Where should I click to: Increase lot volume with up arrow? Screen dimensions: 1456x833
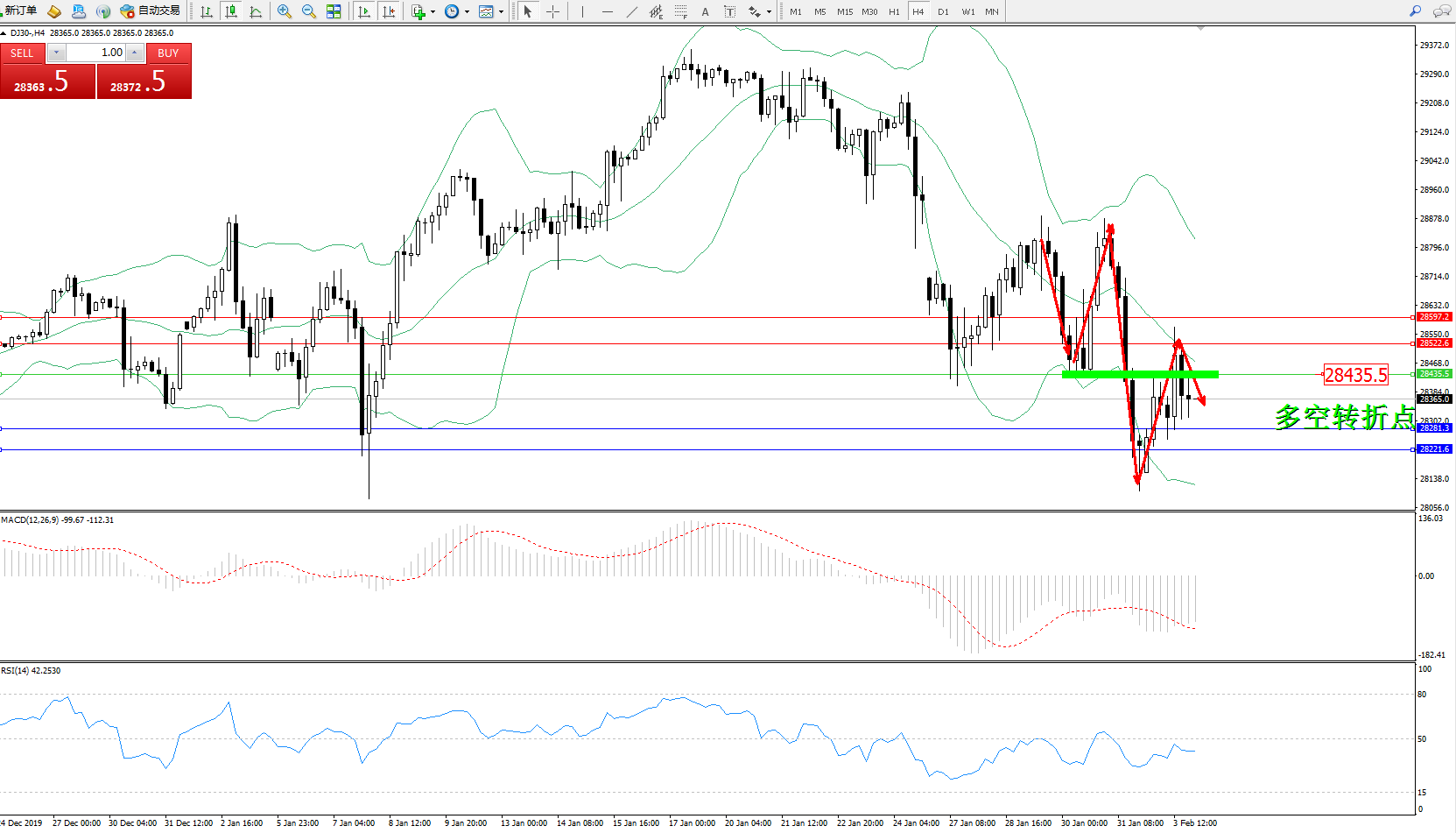tap(134, 53)
